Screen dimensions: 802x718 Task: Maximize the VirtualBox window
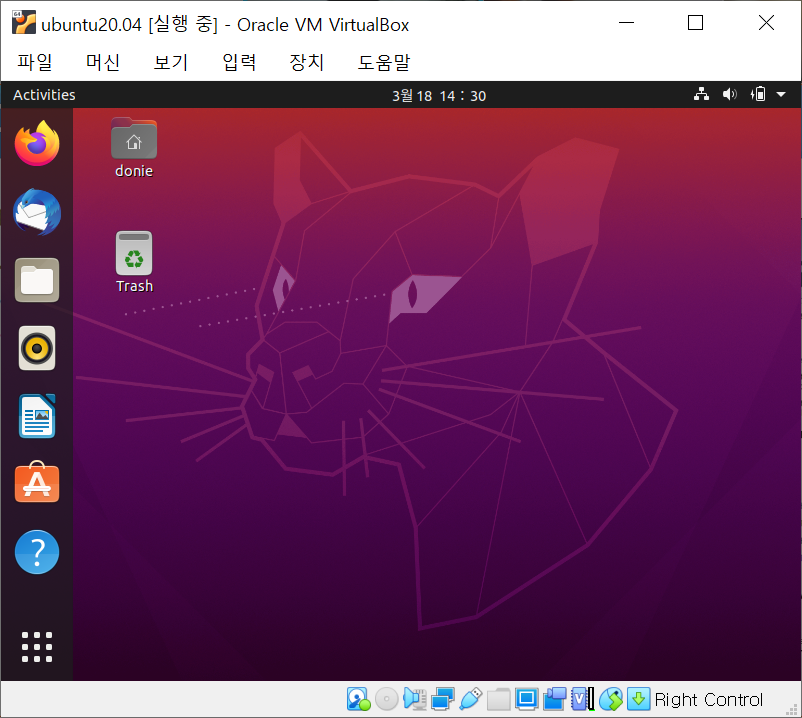point(695,23)
